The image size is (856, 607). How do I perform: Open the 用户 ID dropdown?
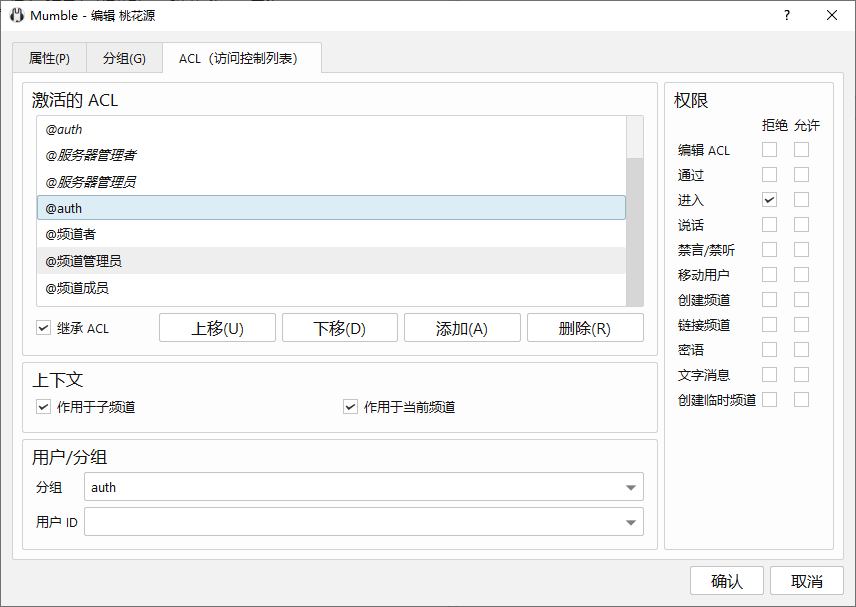tap(630, 522)
